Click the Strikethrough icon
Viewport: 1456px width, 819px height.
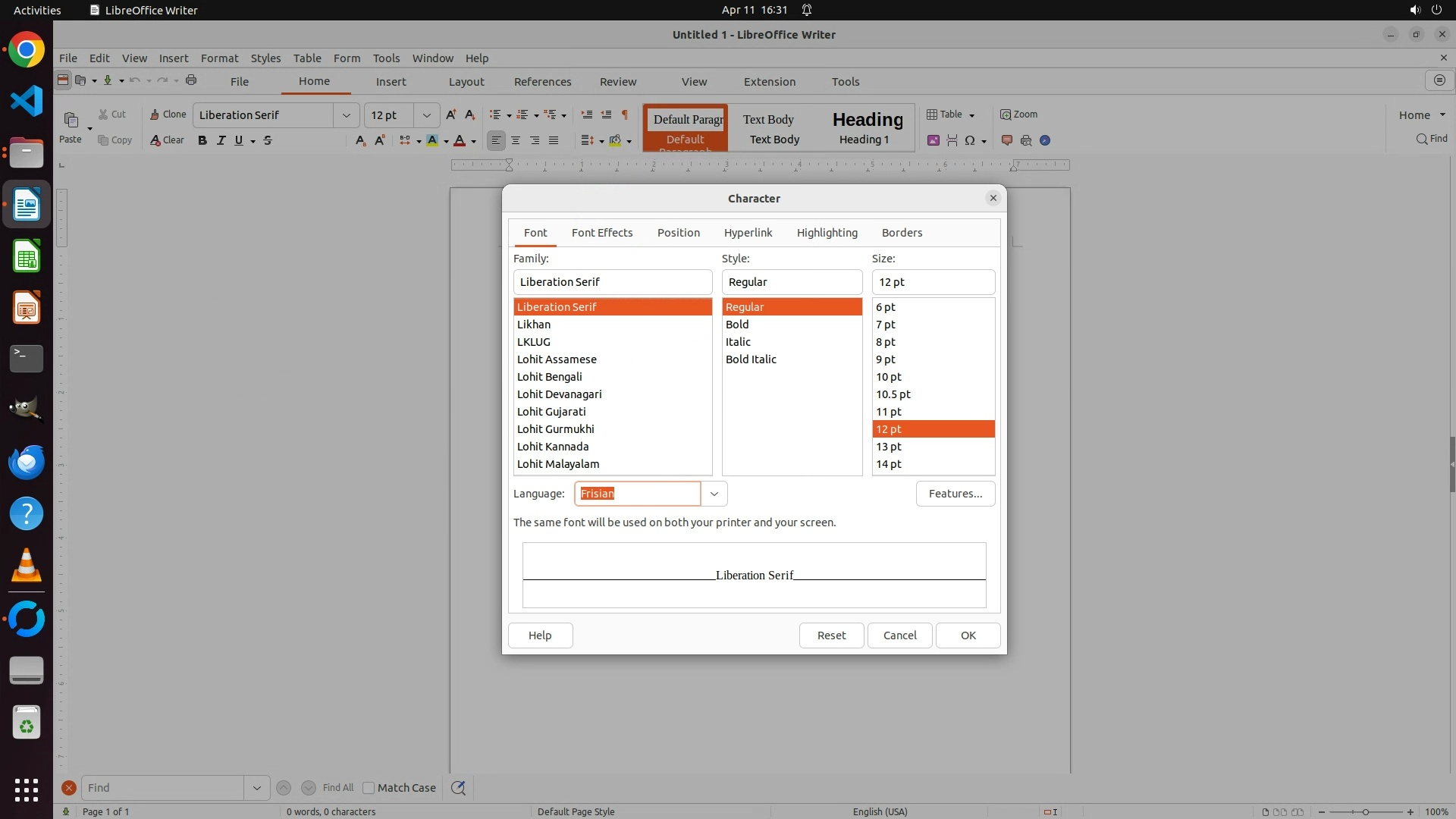click(x=268, y=140)
